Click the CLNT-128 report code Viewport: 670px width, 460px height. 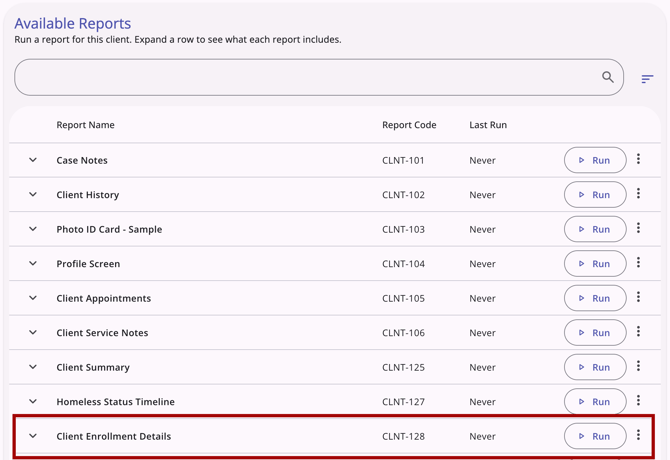(403, 437)
